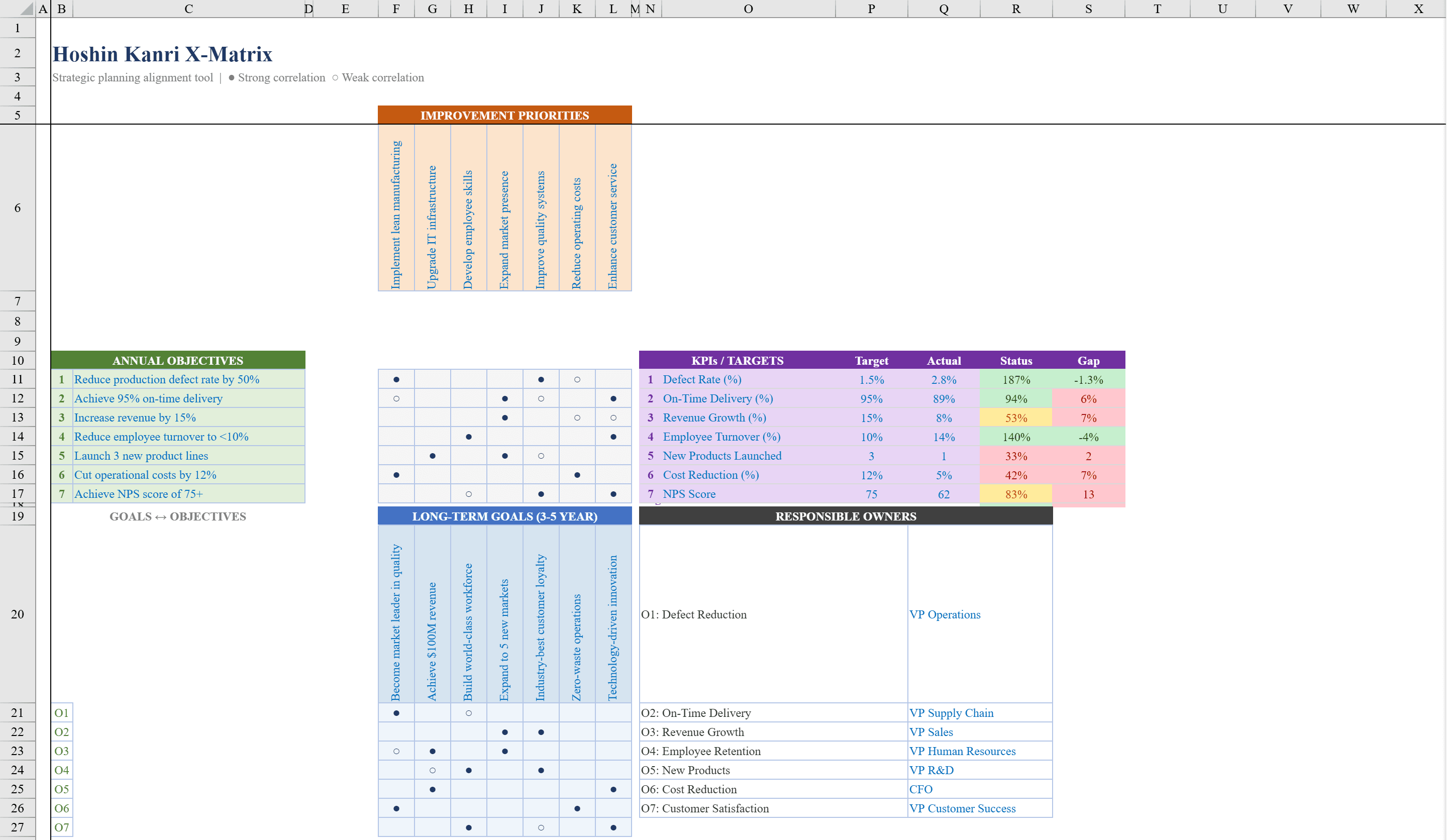
Task: Select the red 6% gap cell for On-Time Delivery
Action: pos(1088,398)
